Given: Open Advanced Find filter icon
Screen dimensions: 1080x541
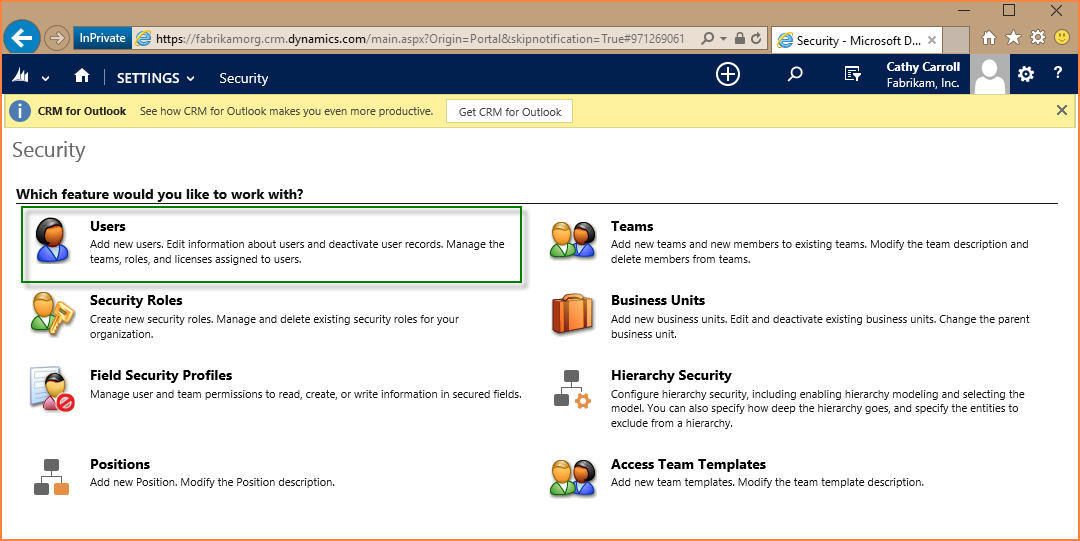Looking at the screenshot, I should (x=852, y=74).
